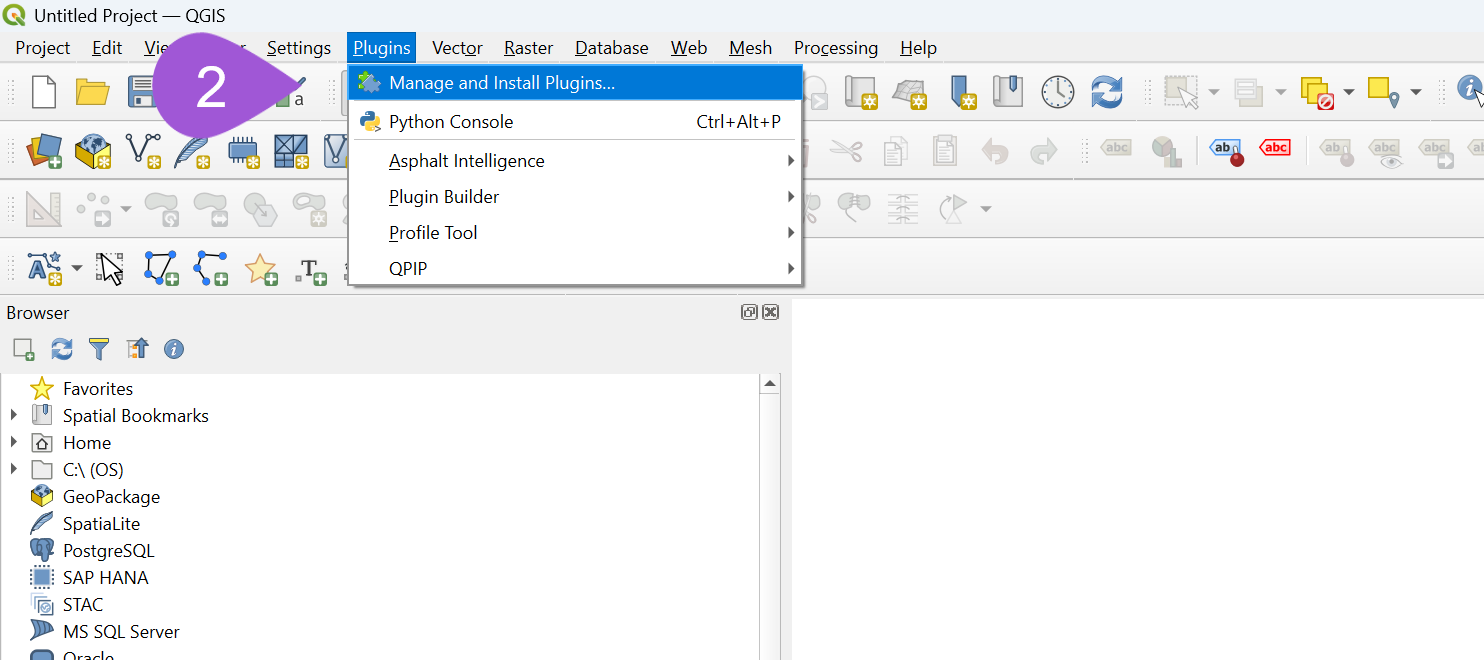The height and width of the screenshot is (660, 1484).
Task: Create a new print layout
Action: (x=860, y=91)
